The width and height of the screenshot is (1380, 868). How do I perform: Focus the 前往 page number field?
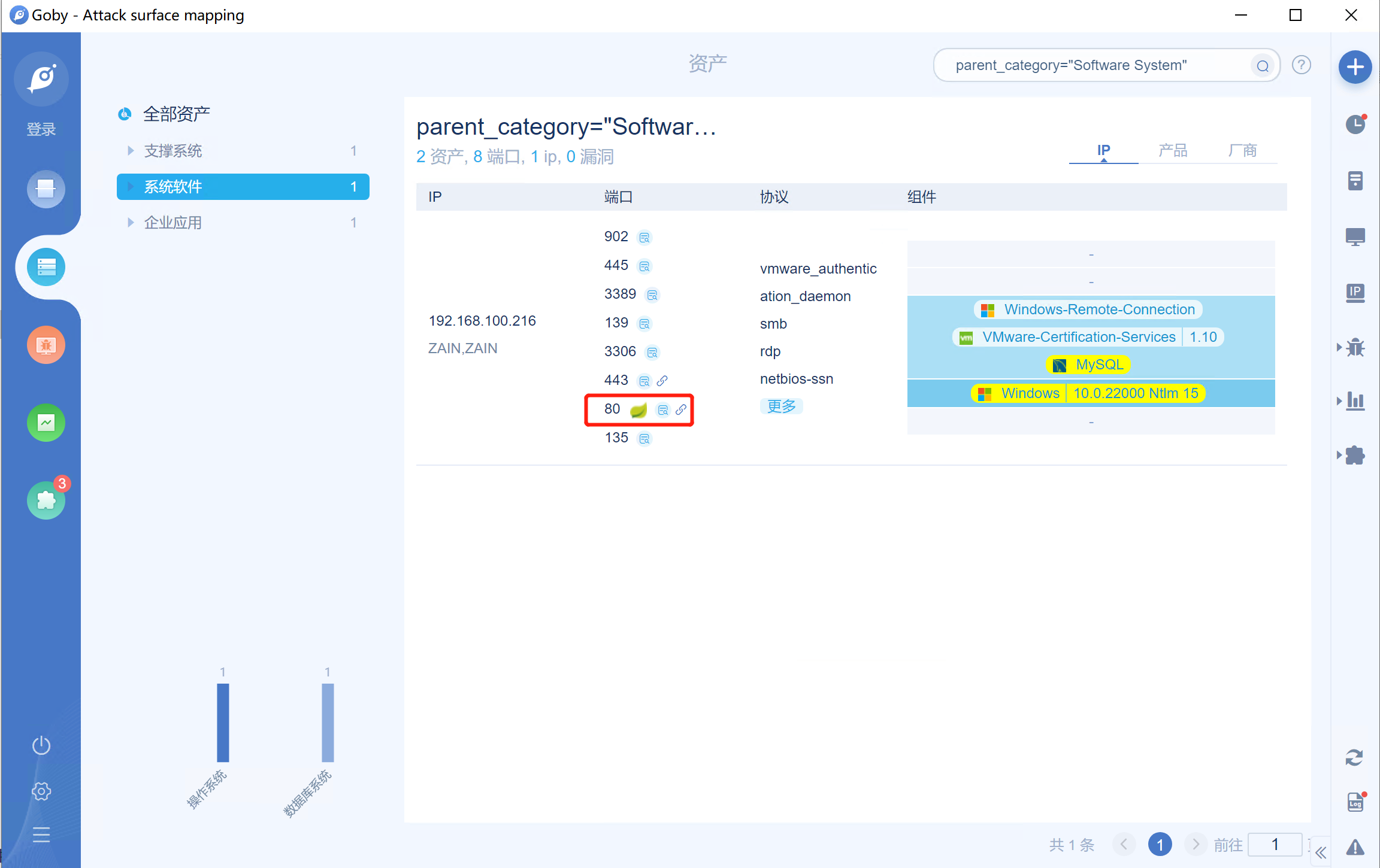1275,845
